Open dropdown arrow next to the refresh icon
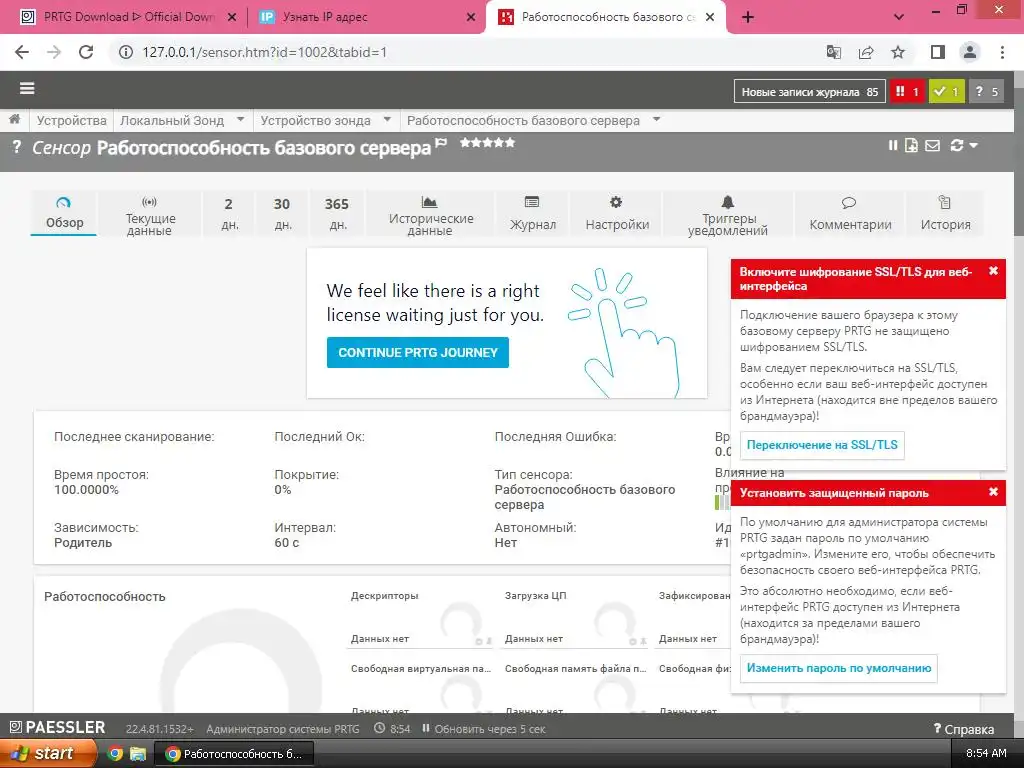This screenshot has width=1024, height=768. click(x=974, y=146)
